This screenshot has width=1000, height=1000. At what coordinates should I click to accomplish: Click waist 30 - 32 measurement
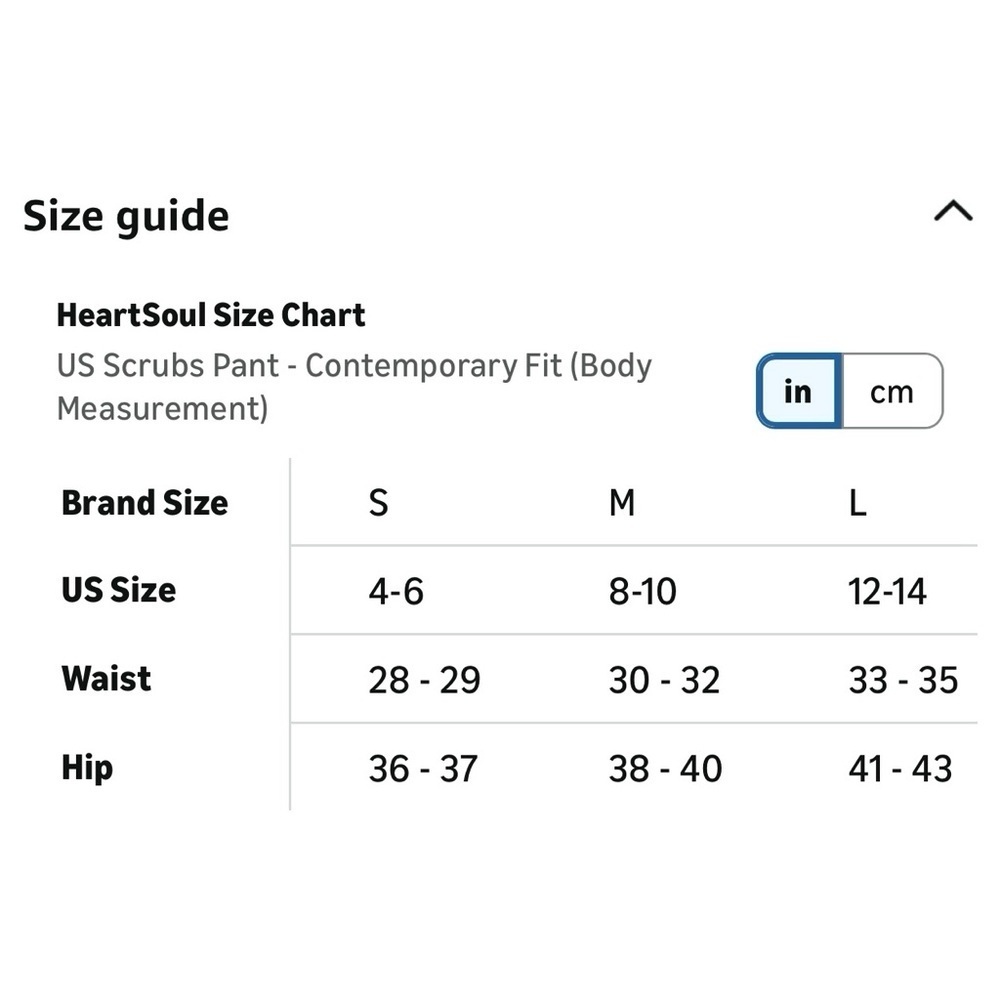[664, 680]
